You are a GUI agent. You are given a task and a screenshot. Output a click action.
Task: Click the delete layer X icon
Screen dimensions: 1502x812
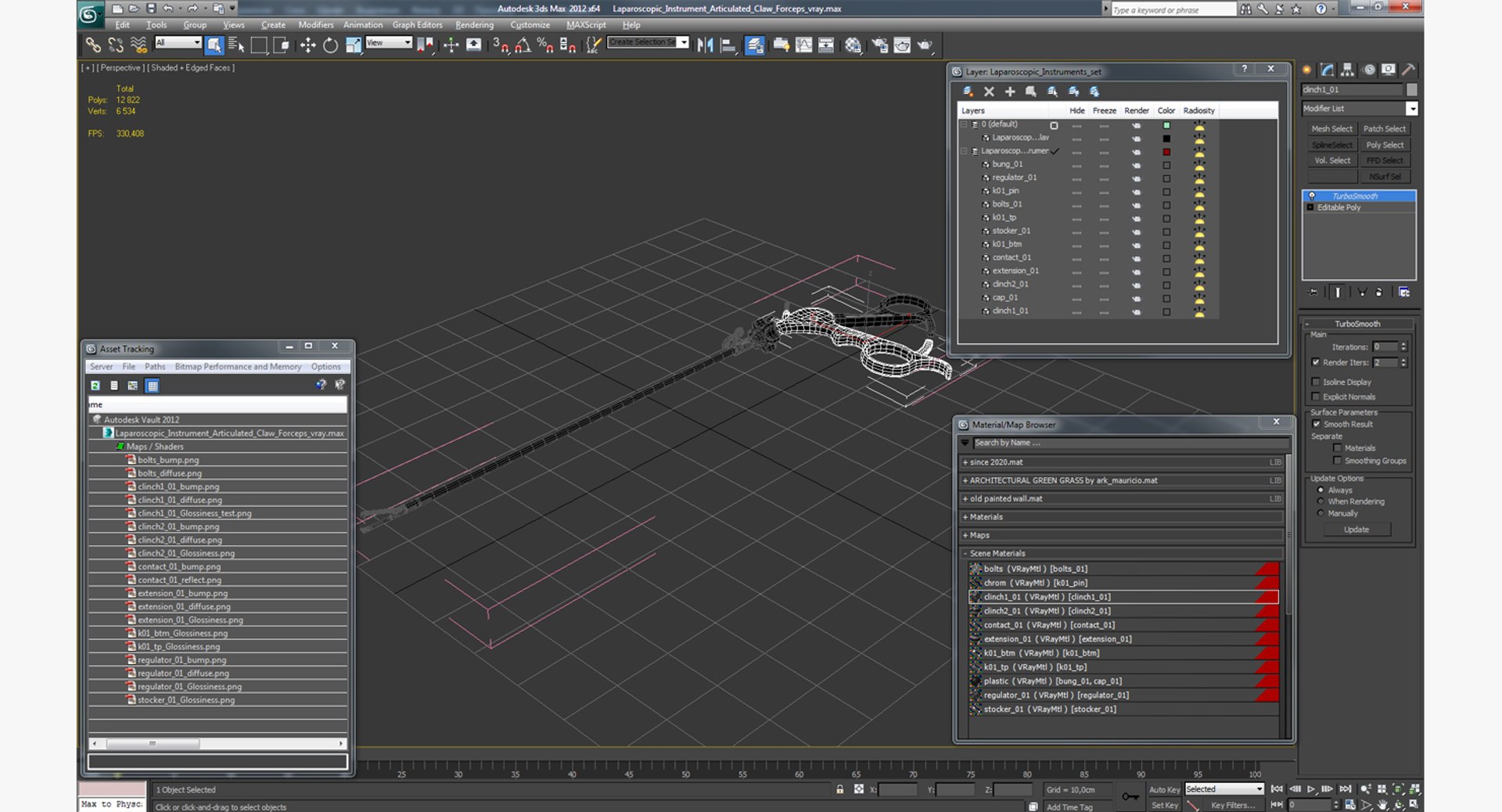(989, 92)
